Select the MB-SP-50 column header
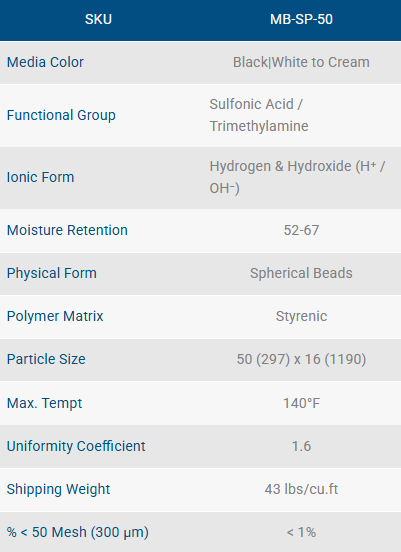Screen dimensions: 401x552 [x=301, y=19]
